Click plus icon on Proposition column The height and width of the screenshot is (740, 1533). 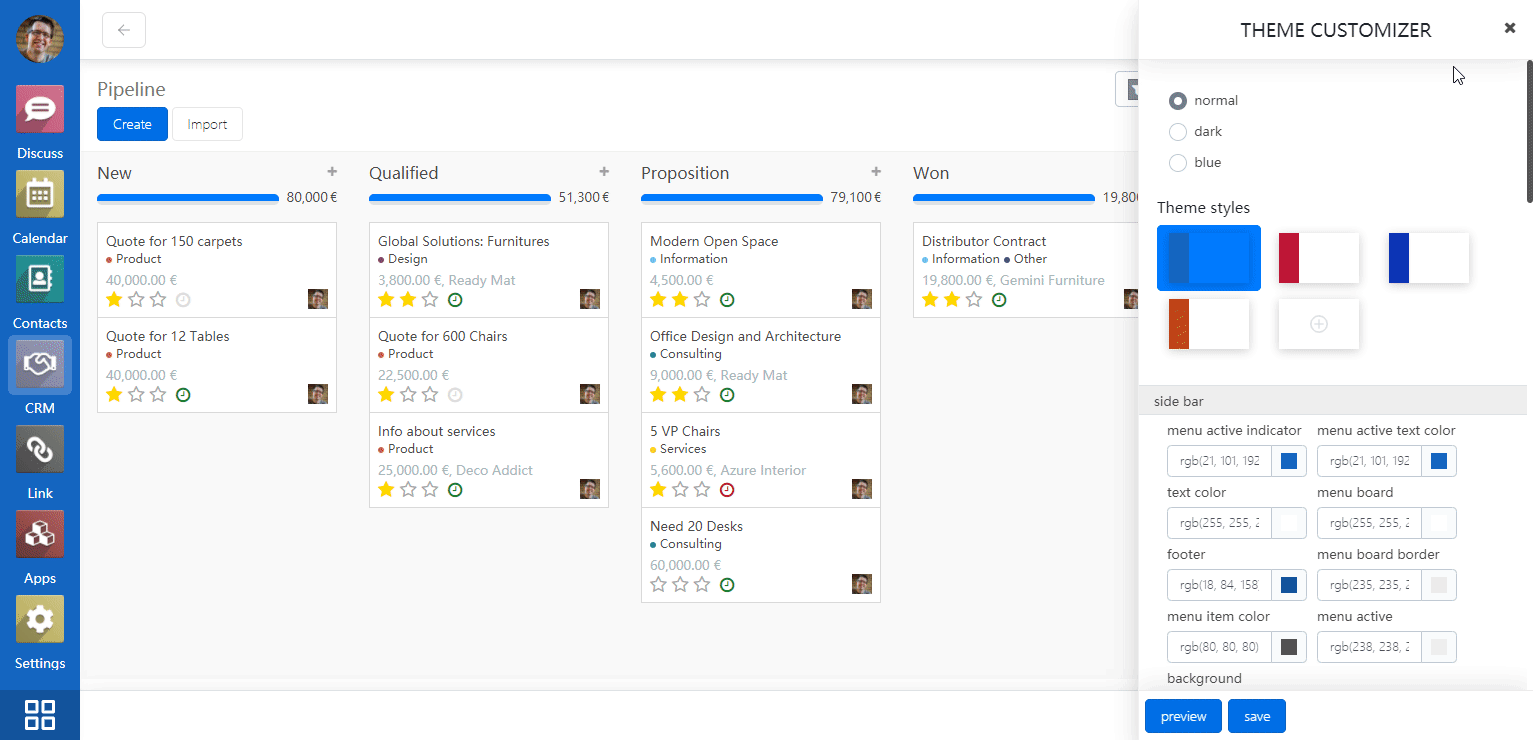click(x=876, y=172)
